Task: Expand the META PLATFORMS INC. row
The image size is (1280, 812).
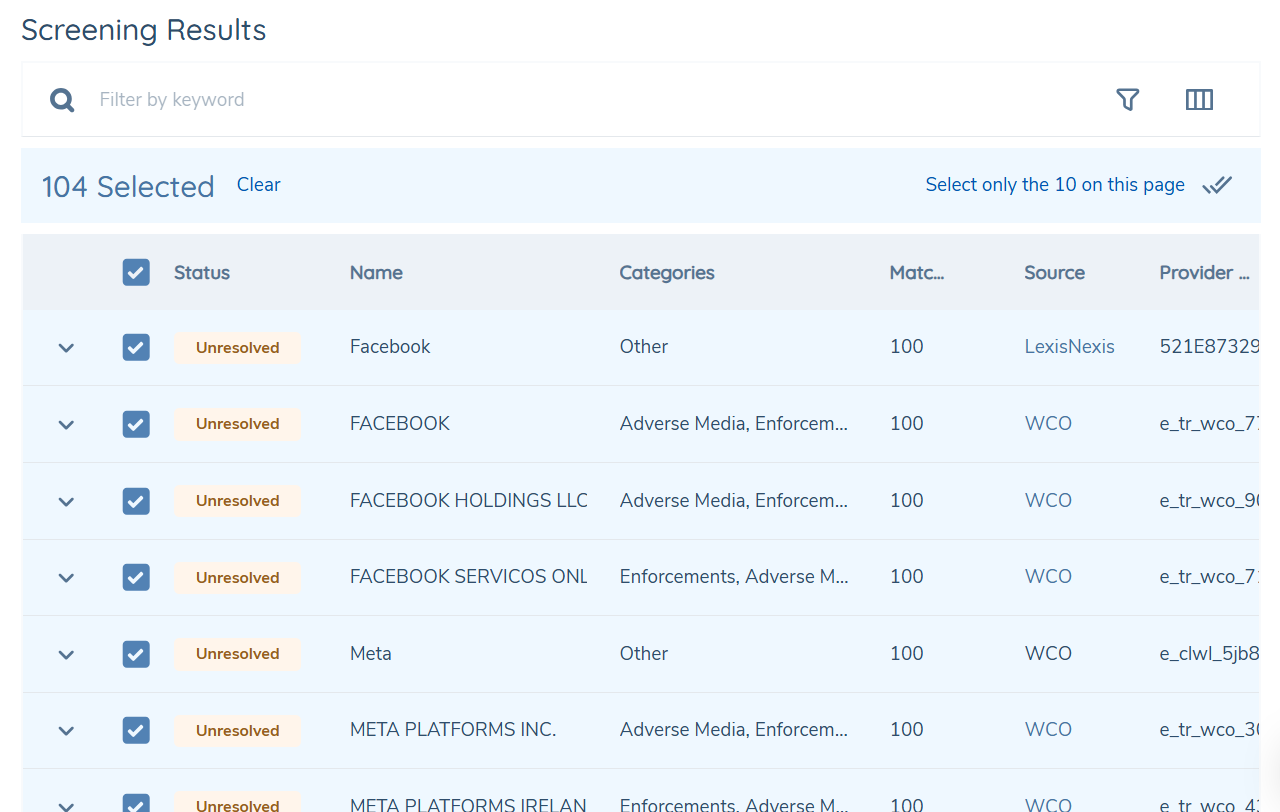Action: (66, 731)
